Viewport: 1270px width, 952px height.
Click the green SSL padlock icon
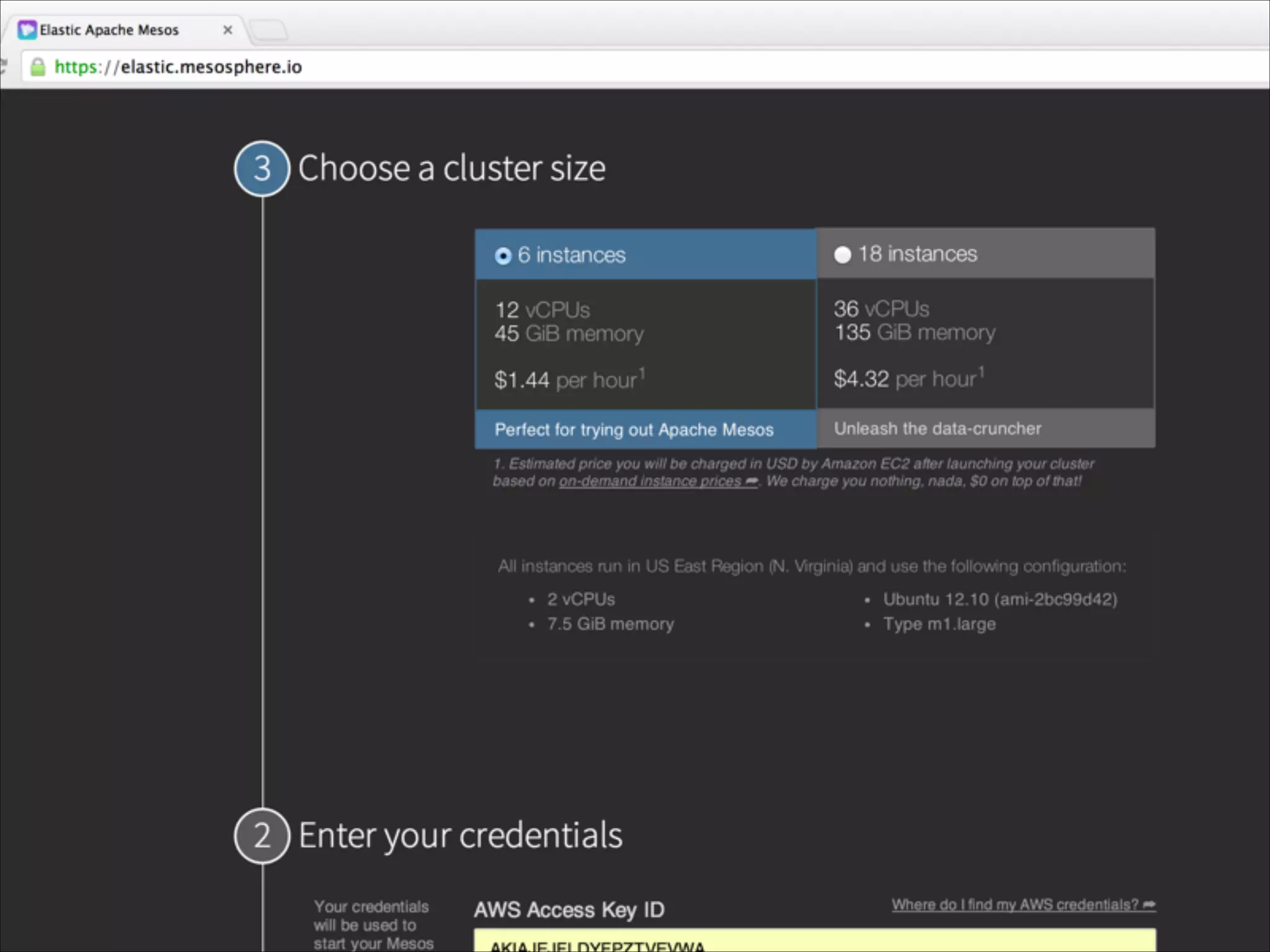(38, 67)
